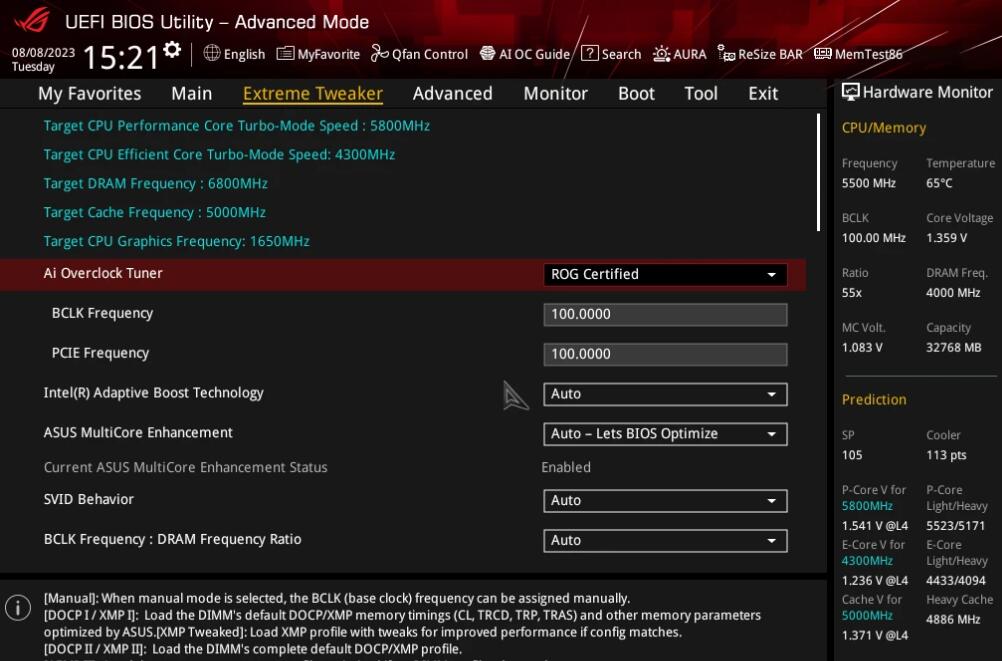Open AURA lighting settings
Screen dimensions: 1002x661
coord(680,54)
